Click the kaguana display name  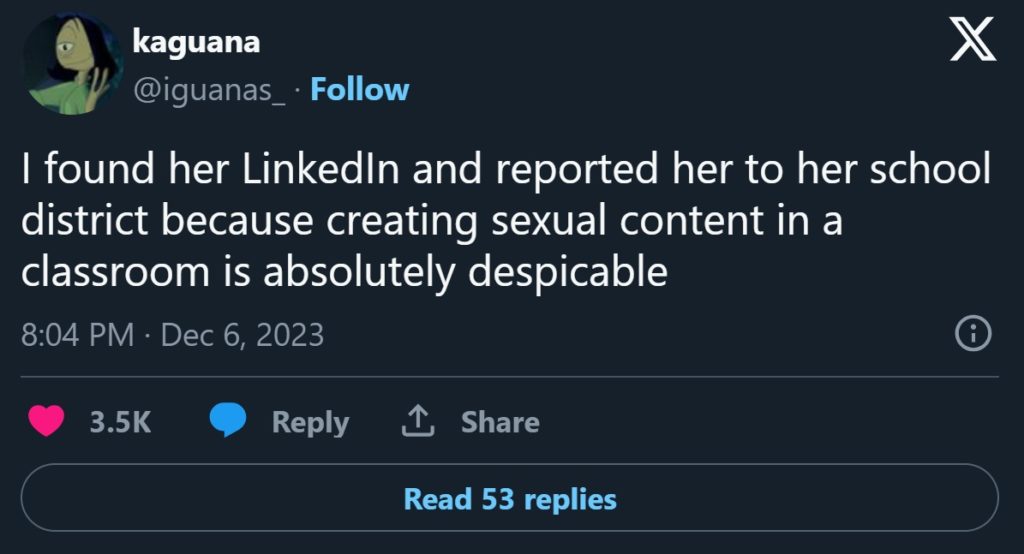(196, 43)
